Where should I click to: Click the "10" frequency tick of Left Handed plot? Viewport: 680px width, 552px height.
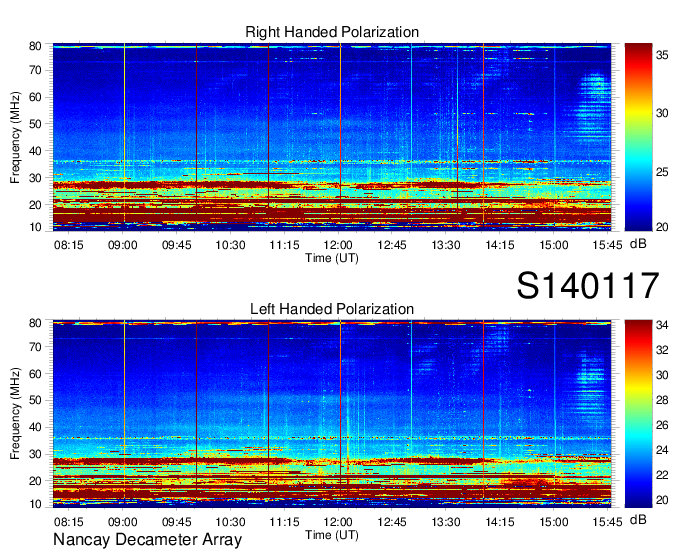(35, 504)
